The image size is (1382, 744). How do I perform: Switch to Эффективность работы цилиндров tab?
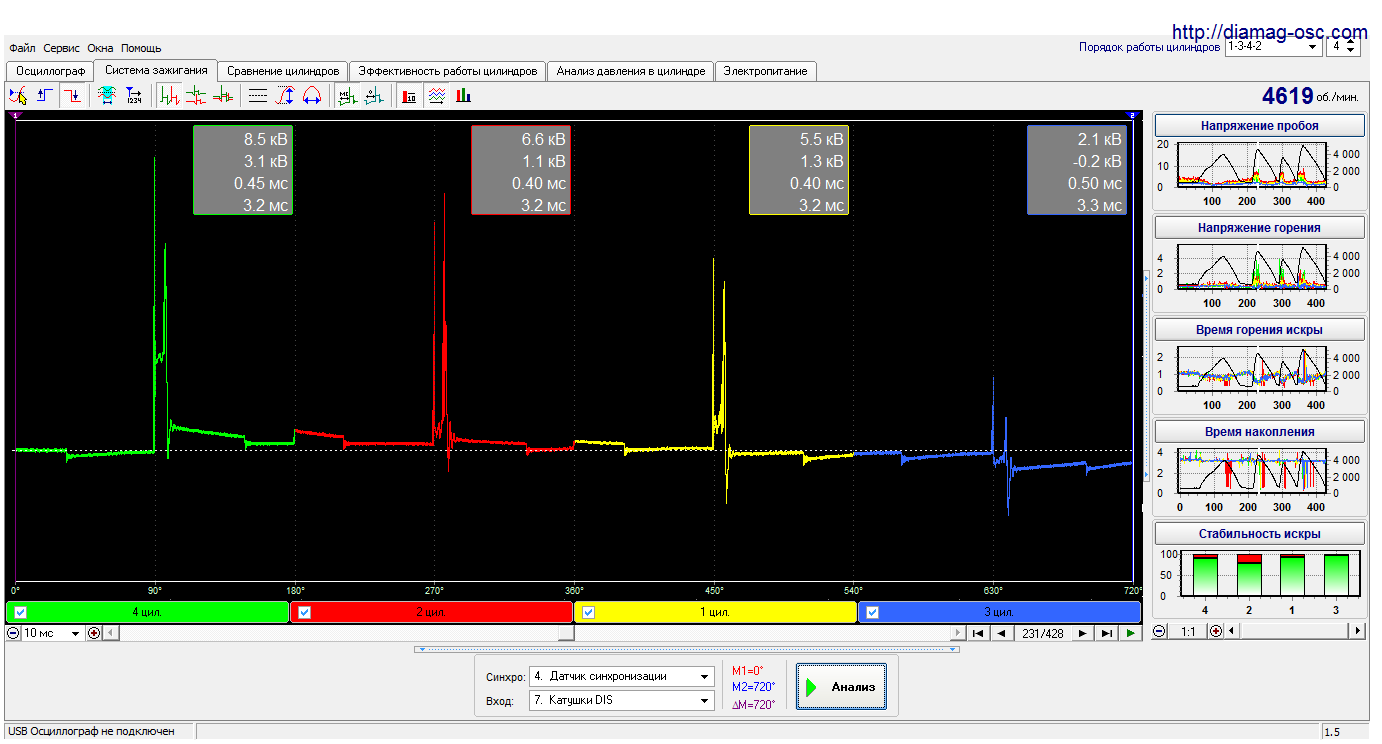(448, 71)
